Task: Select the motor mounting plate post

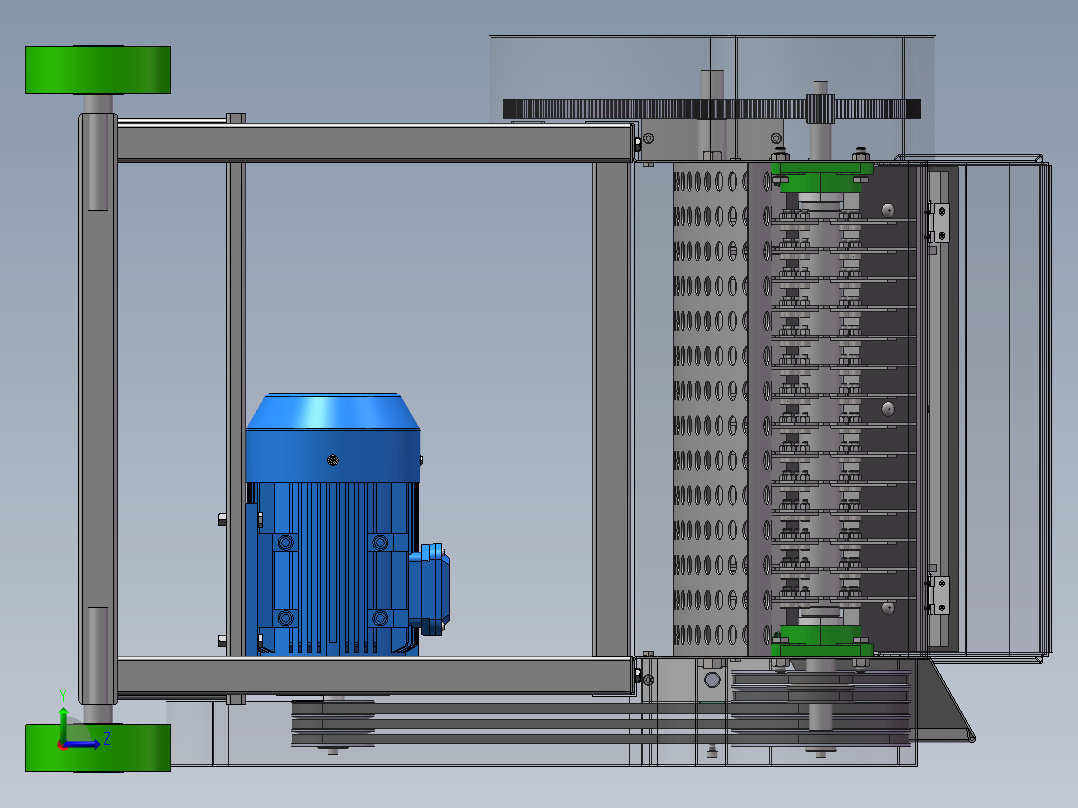Action: click(x=236, y=409)
